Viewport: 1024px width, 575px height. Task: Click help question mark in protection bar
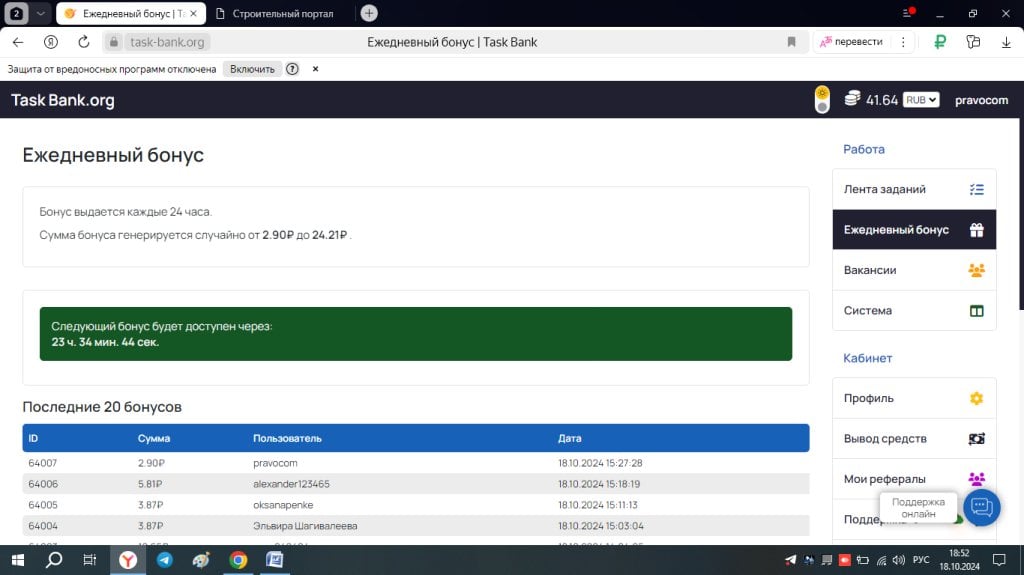click(x=292, y=69)
